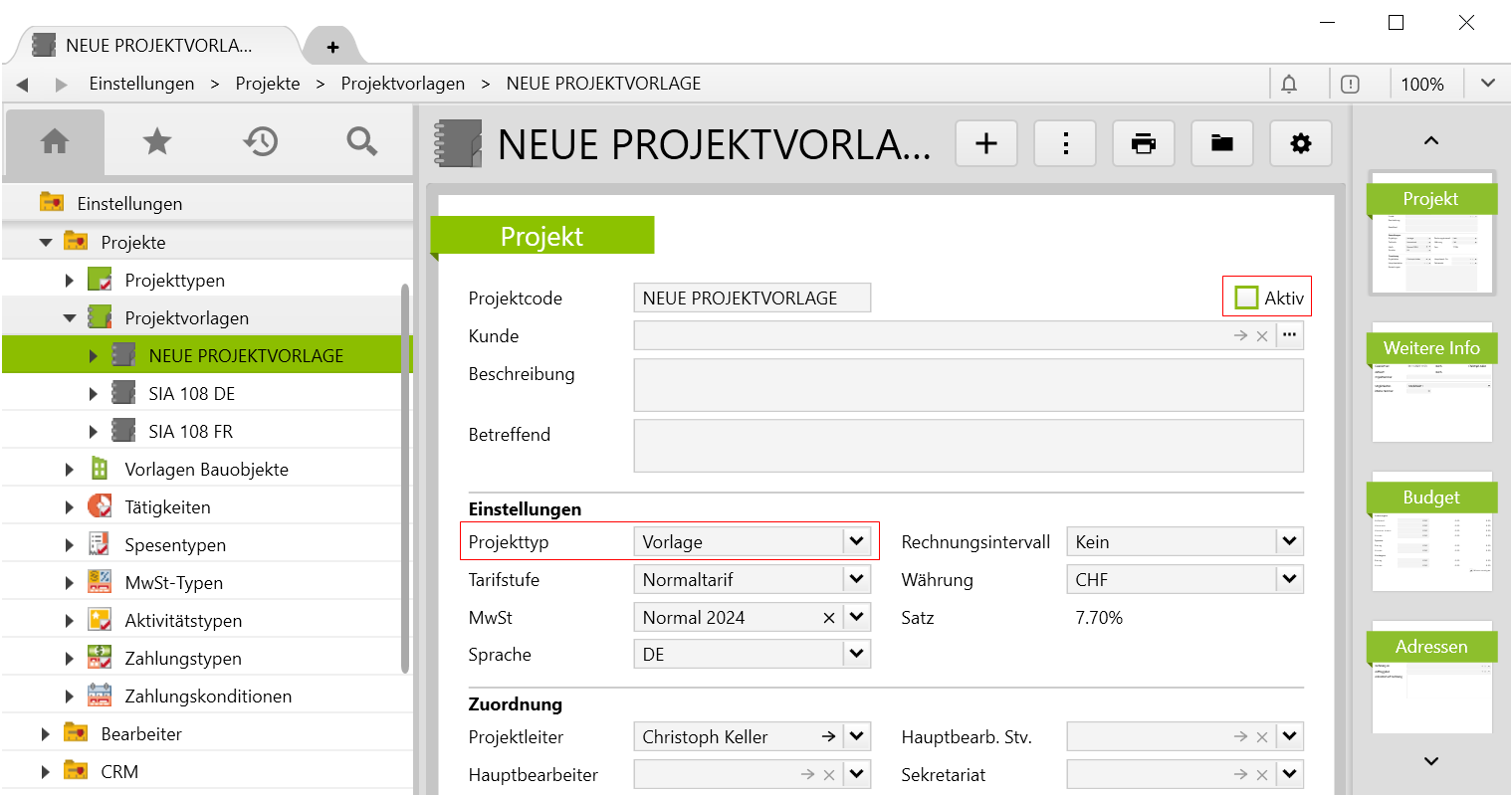Click the plus button to add new

coord(985,144)
